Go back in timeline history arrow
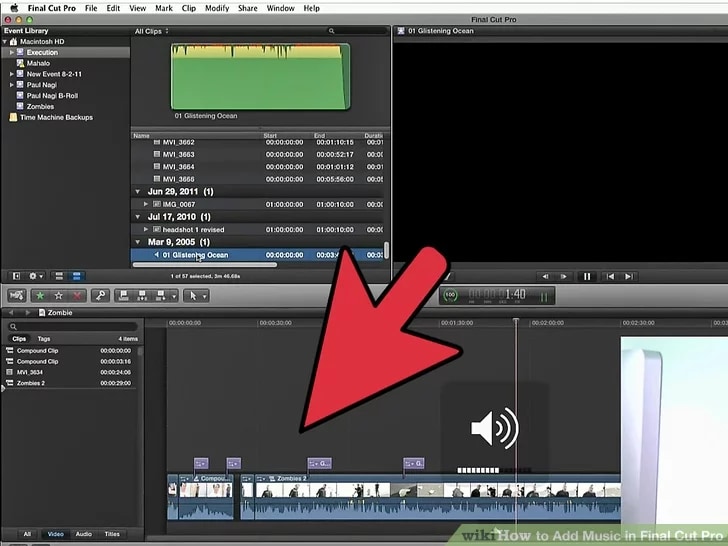Image resolution: width=728 pixels, height=546 pixels. coord(11,312)
